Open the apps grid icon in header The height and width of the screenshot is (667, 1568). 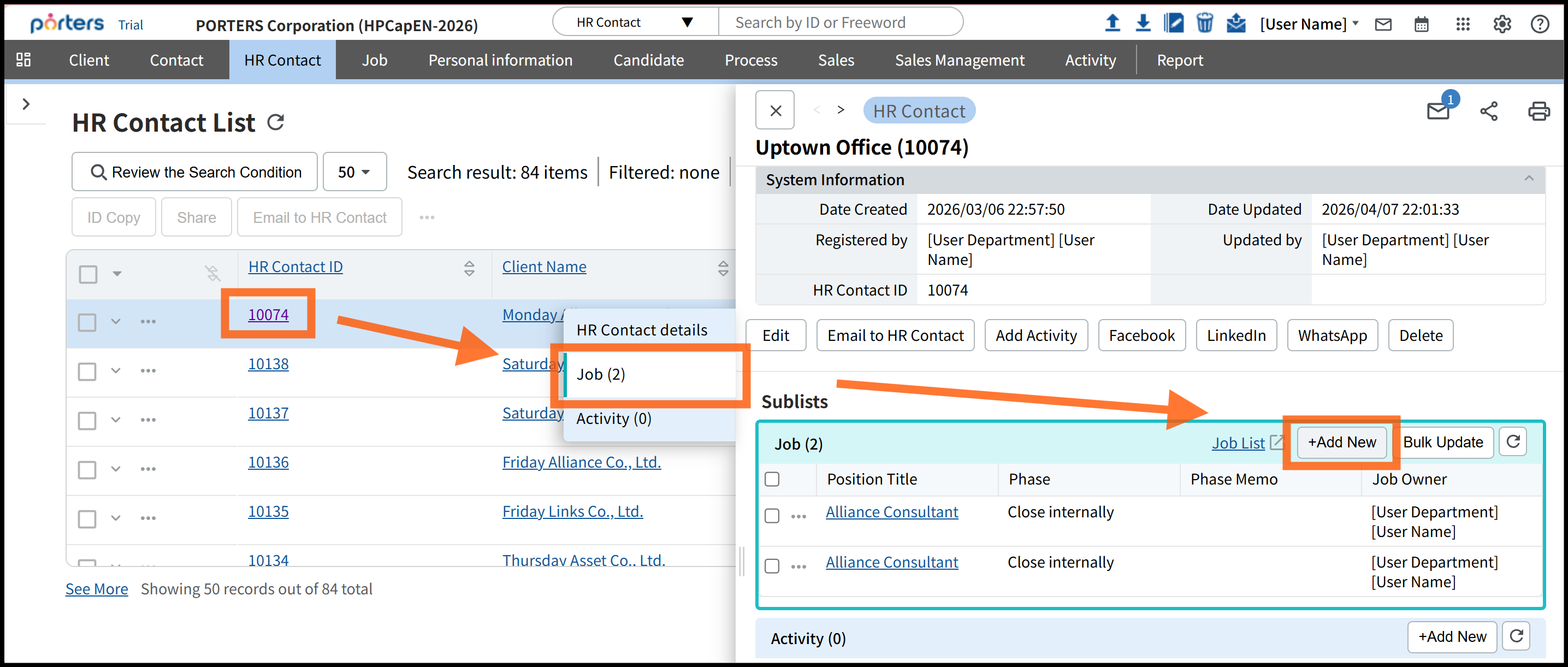(x=1462, y=25)
